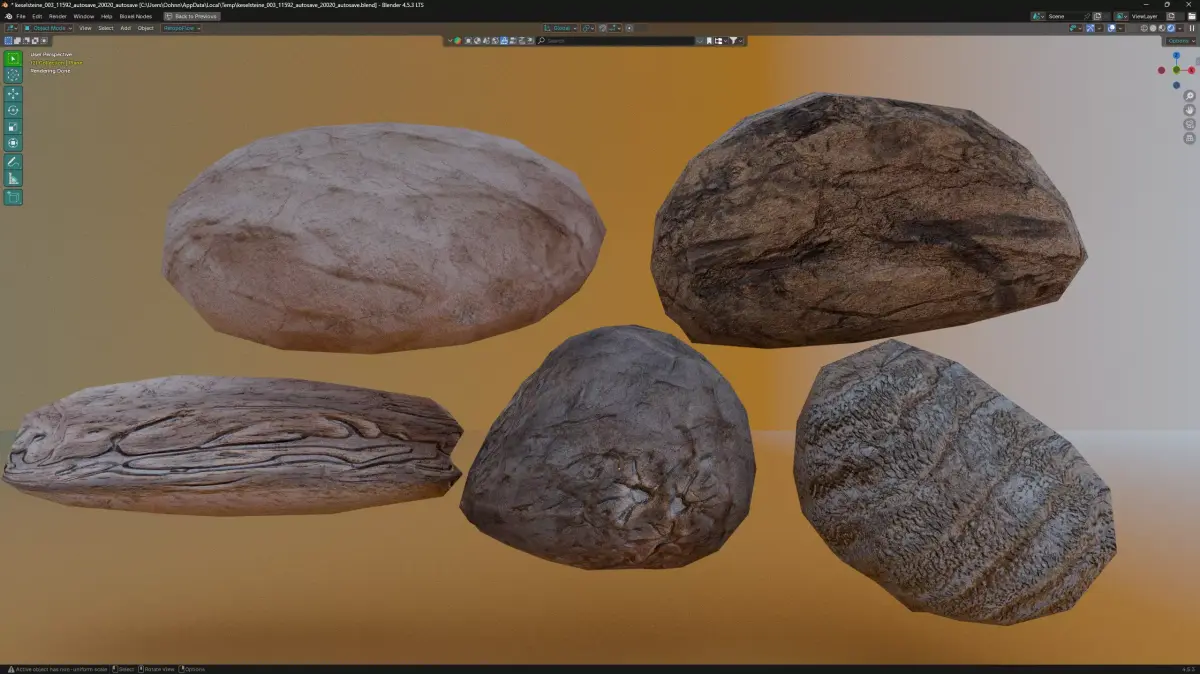The height and width of the screenshot is (674, 1200).
Task: Toggle the active blue filter icon in search bar
Action: tap(503, 41)
